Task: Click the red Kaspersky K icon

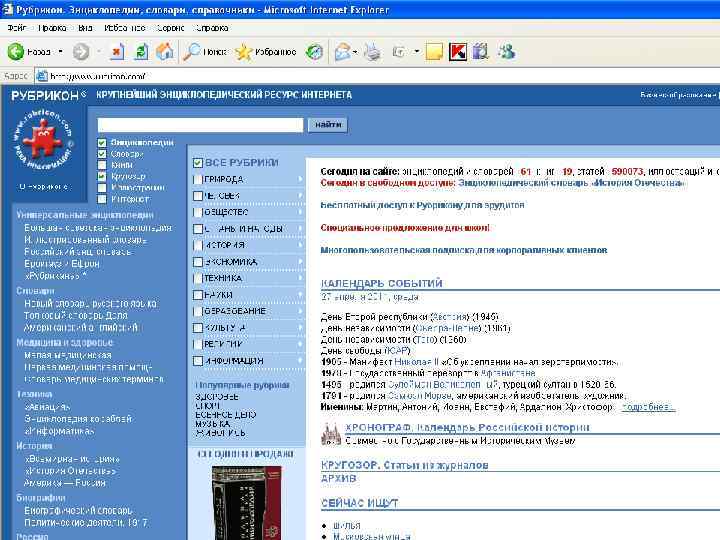Action: coord(457,51)
